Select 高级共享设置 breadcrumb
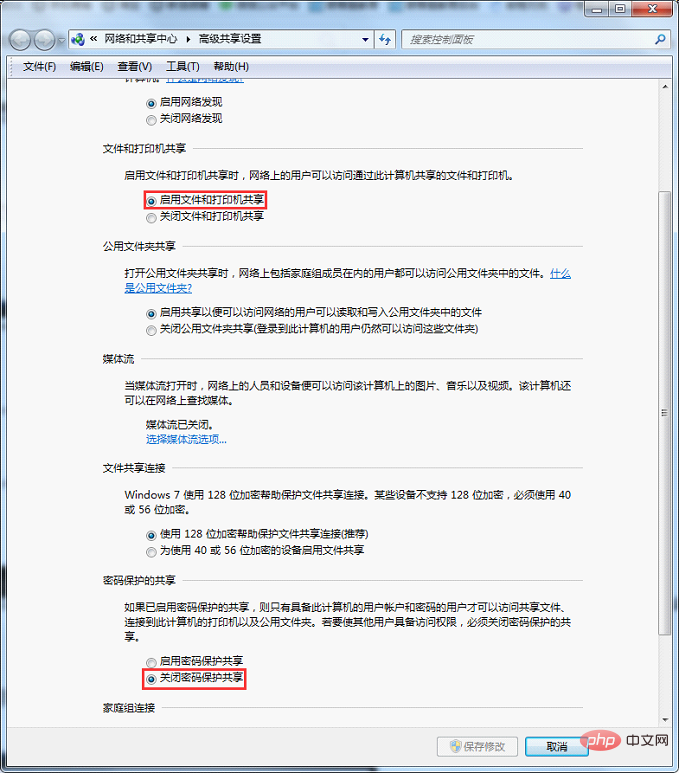The image size is (679, 773). tap(230, 39)
